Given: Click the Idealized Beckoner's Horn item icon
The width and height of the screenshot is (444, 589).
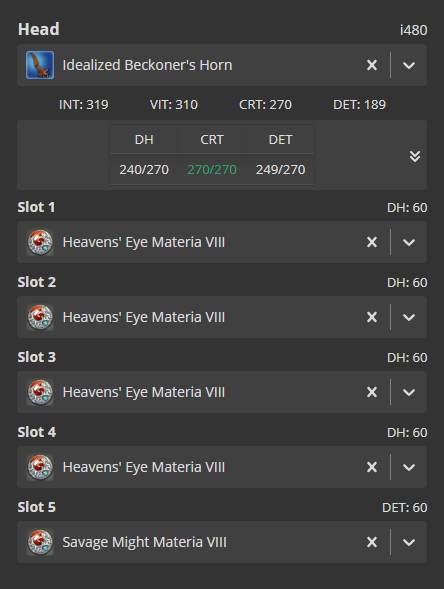Looking at the screenshot, I should [40, 65].
